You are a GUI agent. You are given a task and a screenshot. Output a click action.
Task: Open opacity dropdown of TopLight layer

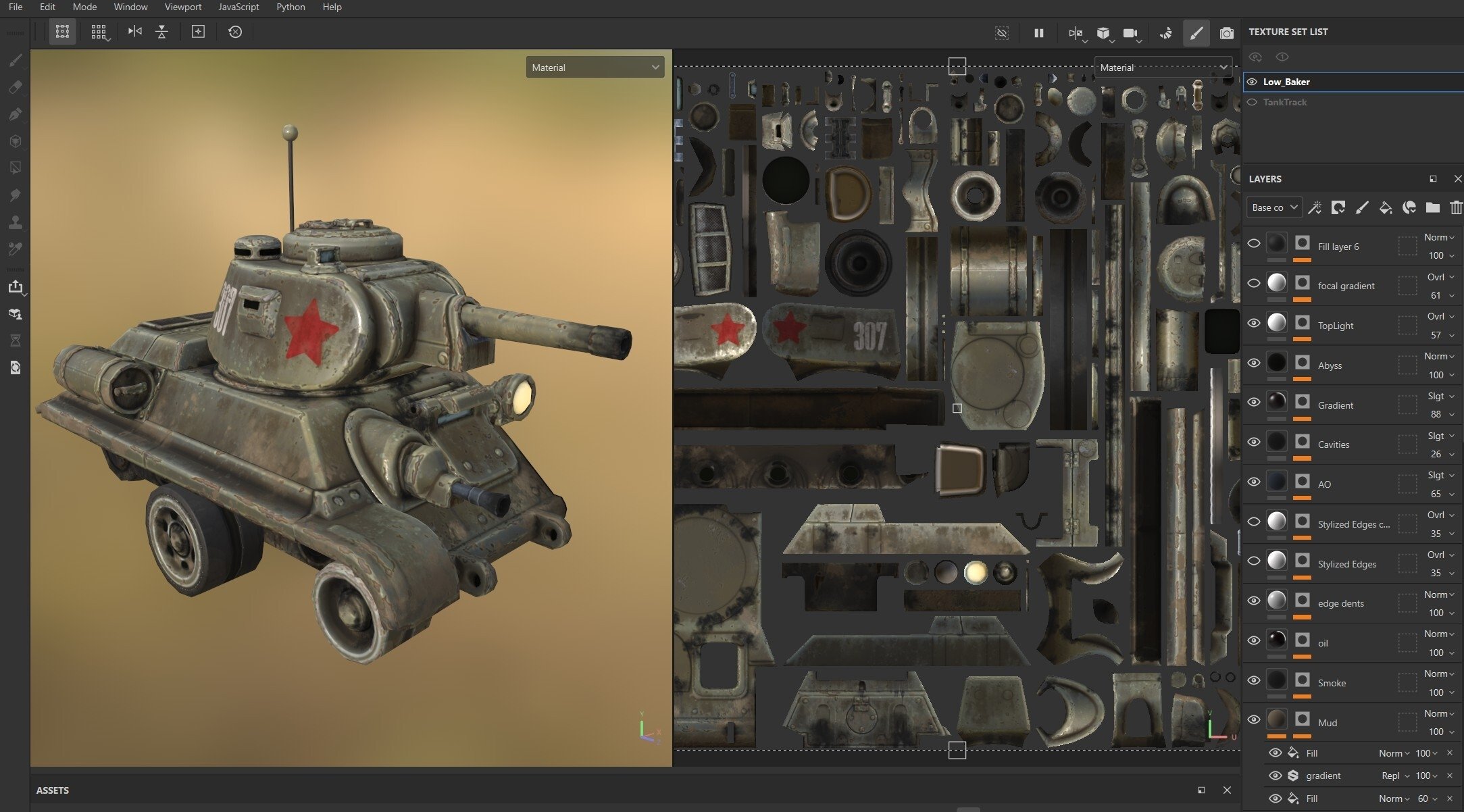pyautogui.click(x=1442, y=335)
